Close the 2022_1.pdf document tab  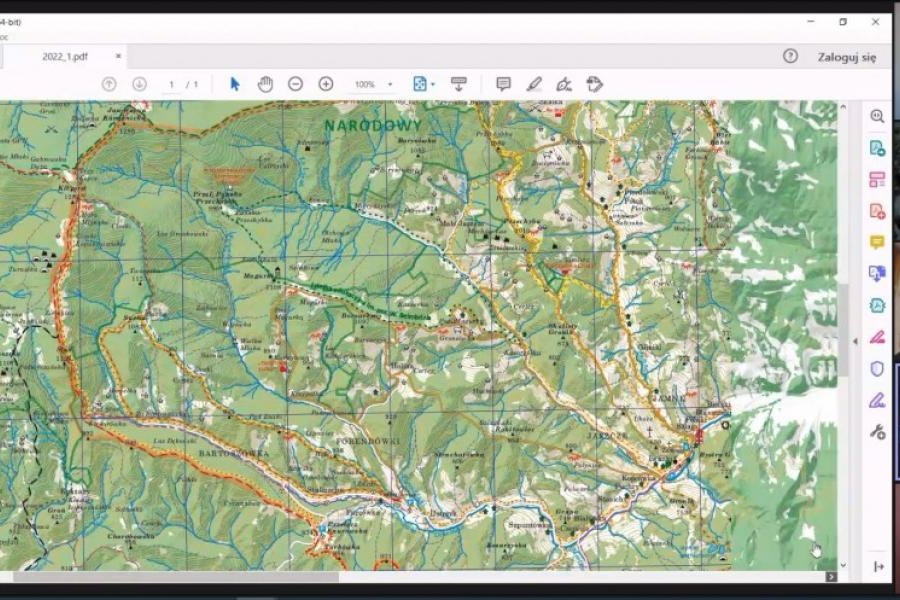118,57
